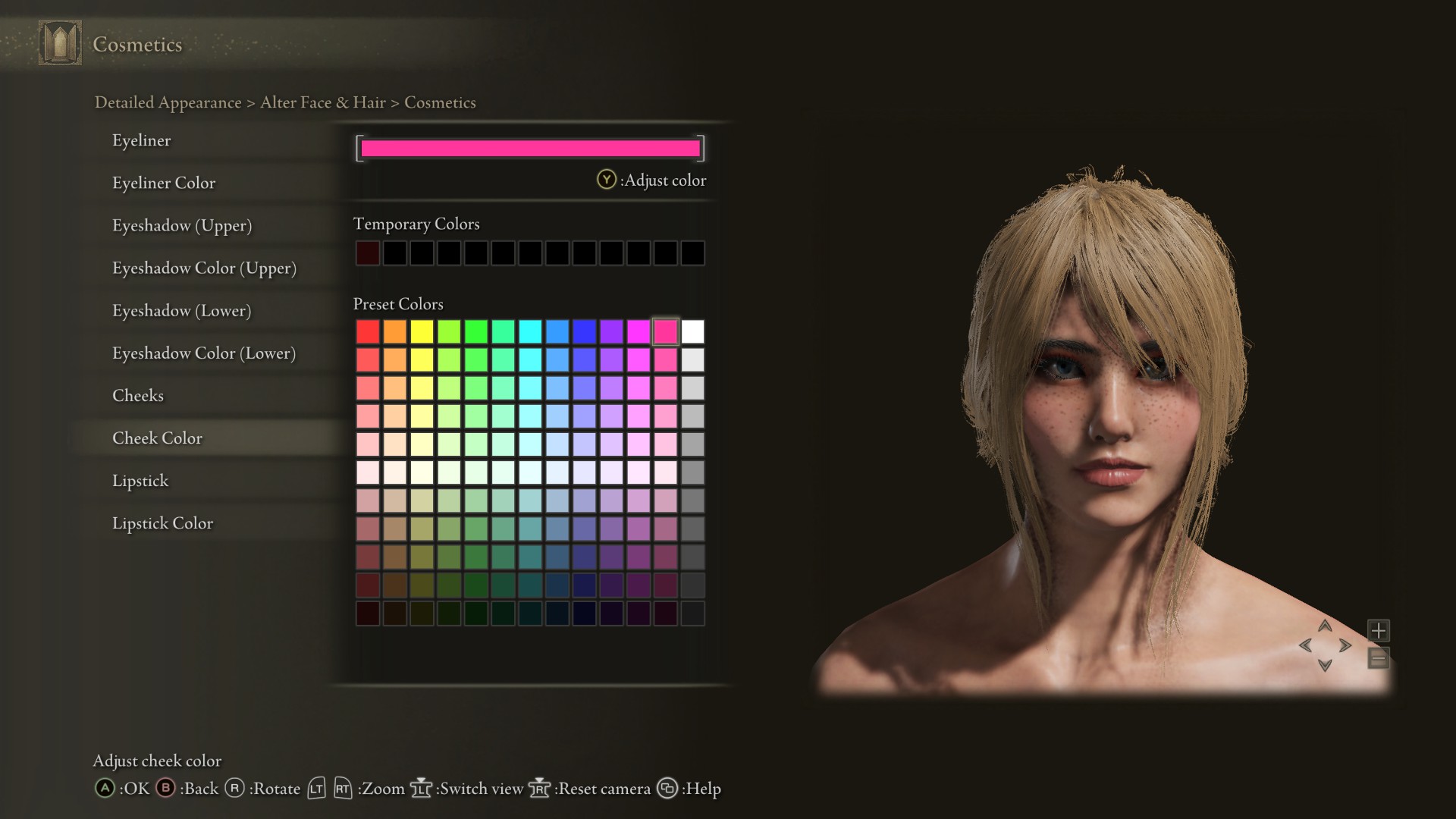Open the Cheeks option
The height and width of the screenshot is (819, 1456).
tap(138, 396)
